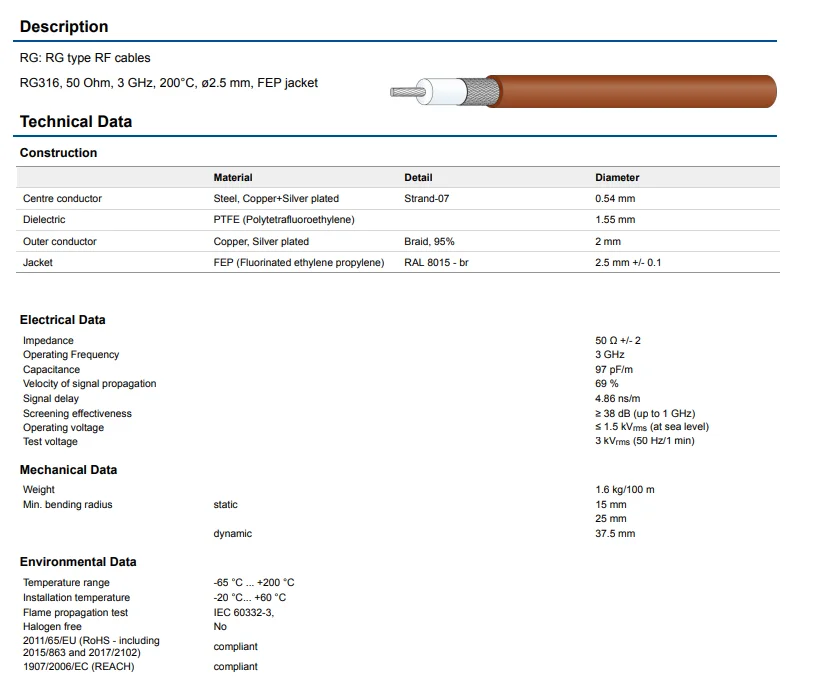Select the 1.6 kg/100 m value
827x685 pixels.
point(624,489)
